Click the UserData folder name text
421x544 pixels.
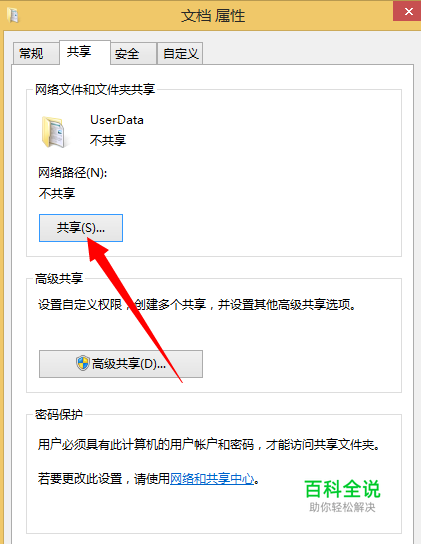point(117,120)
